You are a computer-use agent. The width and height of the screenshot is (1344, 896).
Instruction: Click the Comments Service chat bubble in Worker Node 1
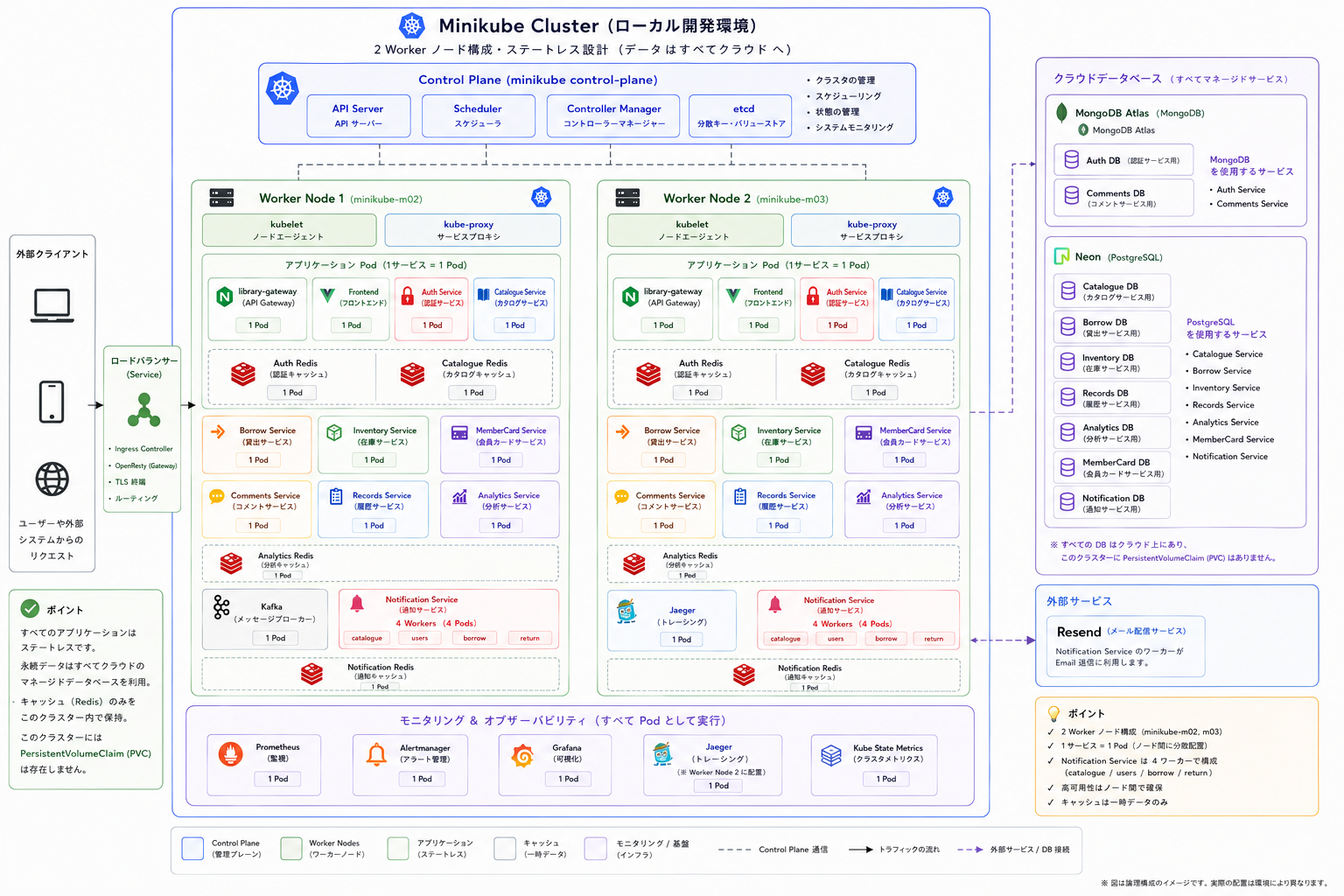(x=217, y=497)
